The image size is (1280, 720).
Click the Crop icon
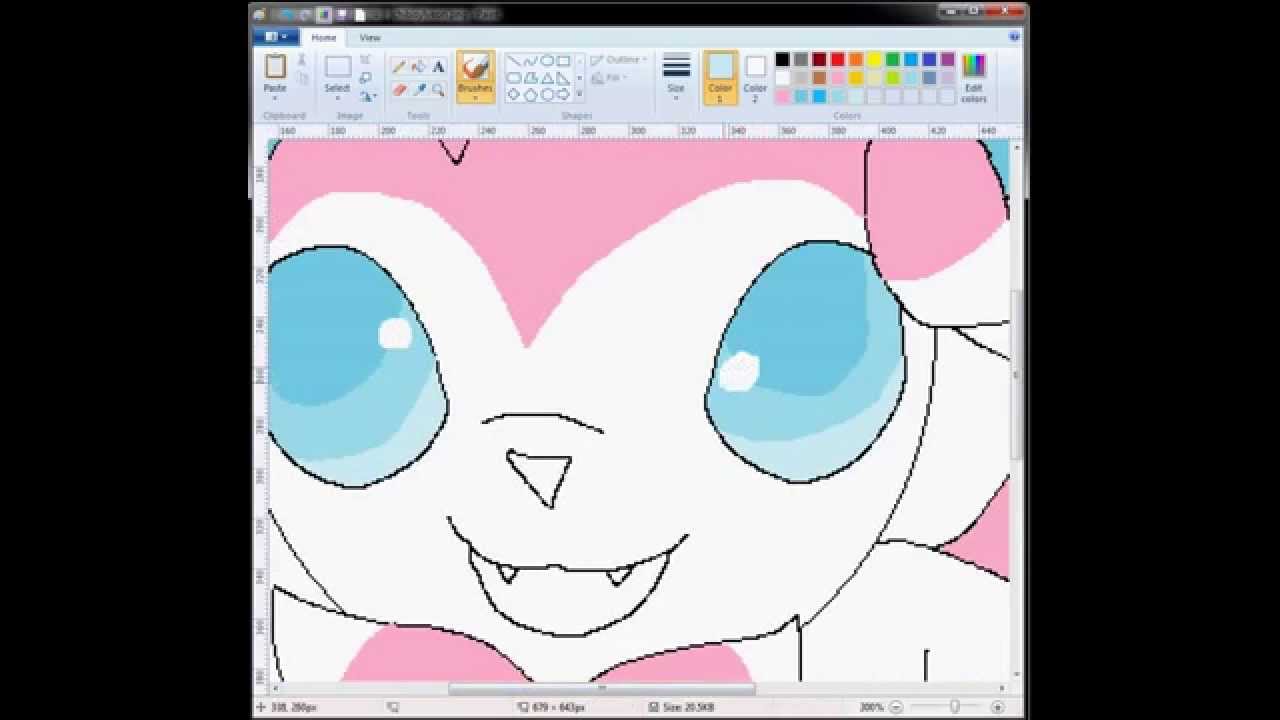point(365,60)
